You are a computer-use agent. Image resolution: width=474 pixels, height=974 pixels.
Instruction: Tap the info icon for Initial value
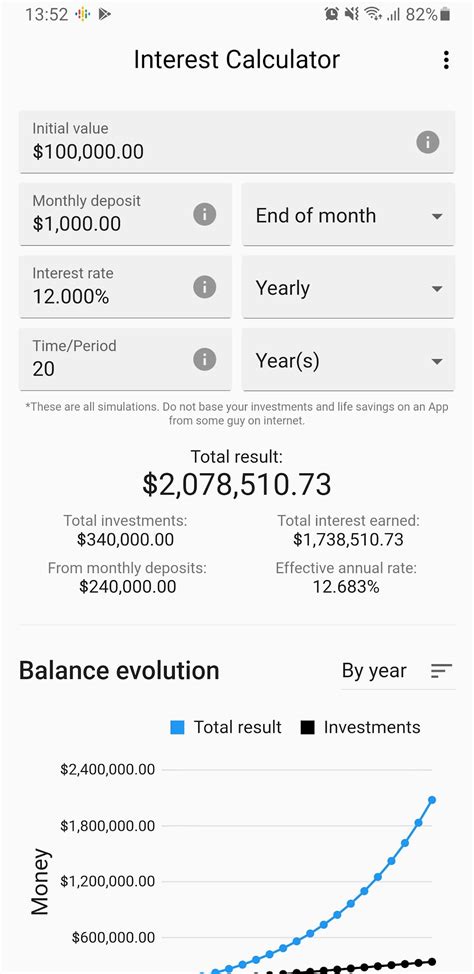point(427,142)
